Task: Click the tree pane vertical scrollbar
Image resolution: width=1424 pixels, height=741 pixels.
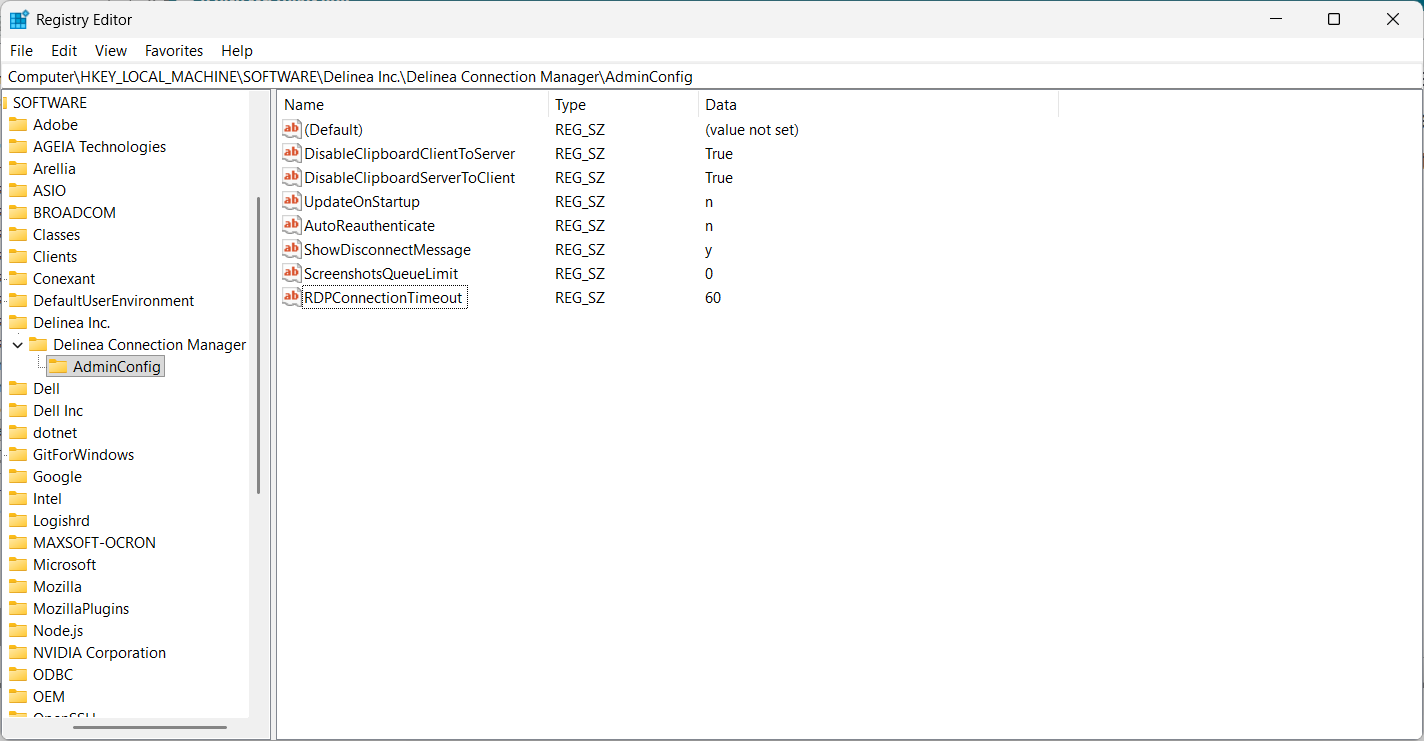Action: 259,345
